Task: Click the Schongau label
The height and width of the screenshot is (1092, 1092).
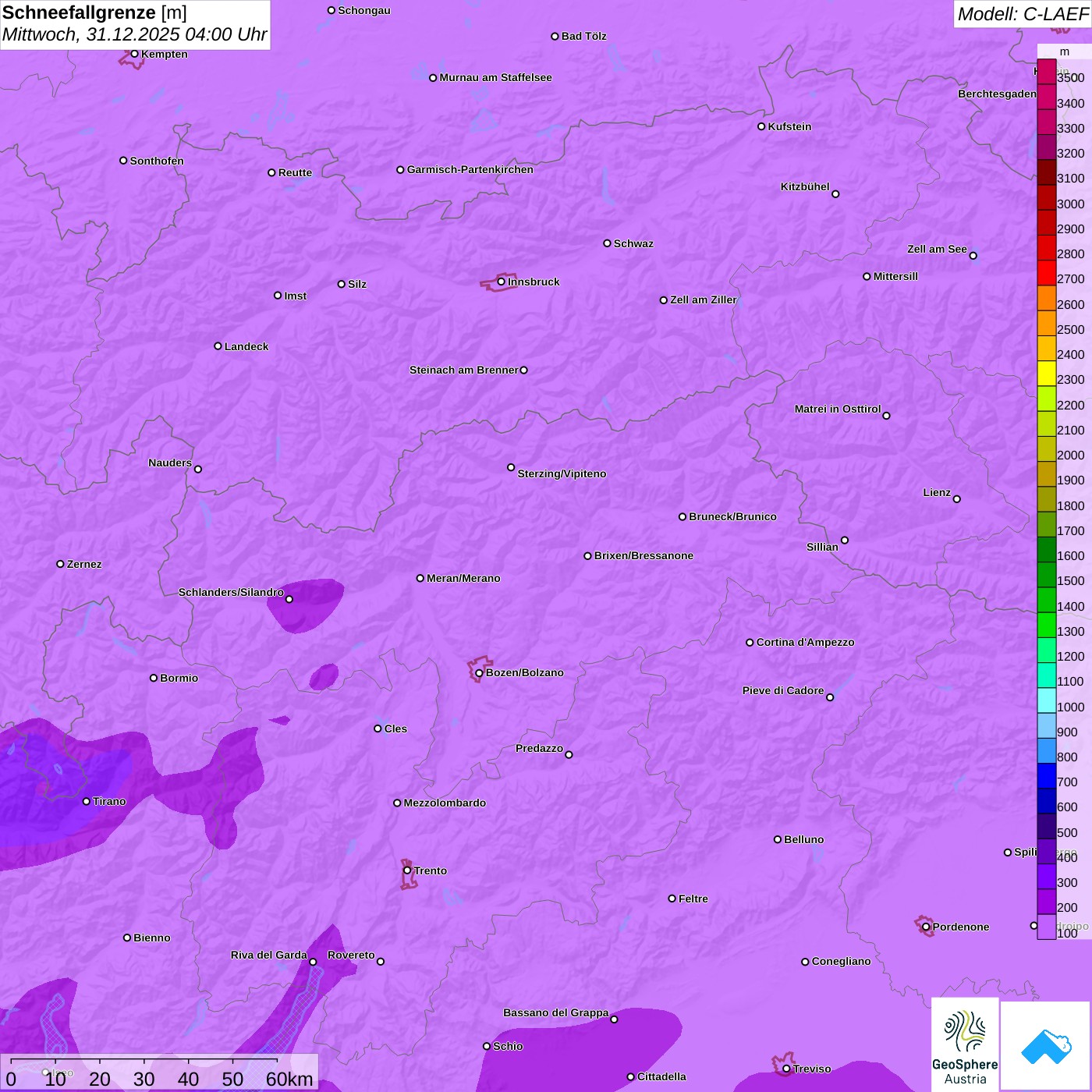Action: pos(364,10)
